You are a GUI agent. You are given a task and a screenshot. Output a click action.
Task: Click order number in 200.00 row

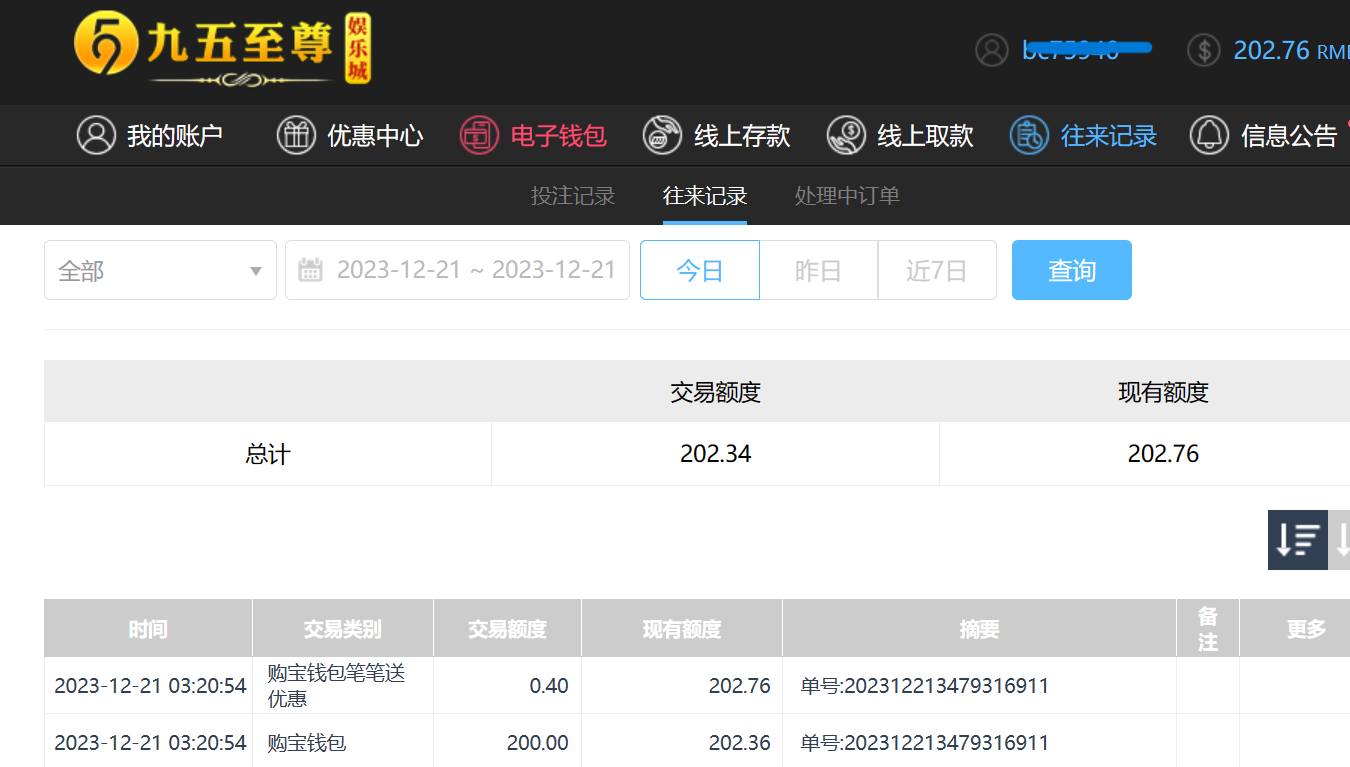pos(925,743)
